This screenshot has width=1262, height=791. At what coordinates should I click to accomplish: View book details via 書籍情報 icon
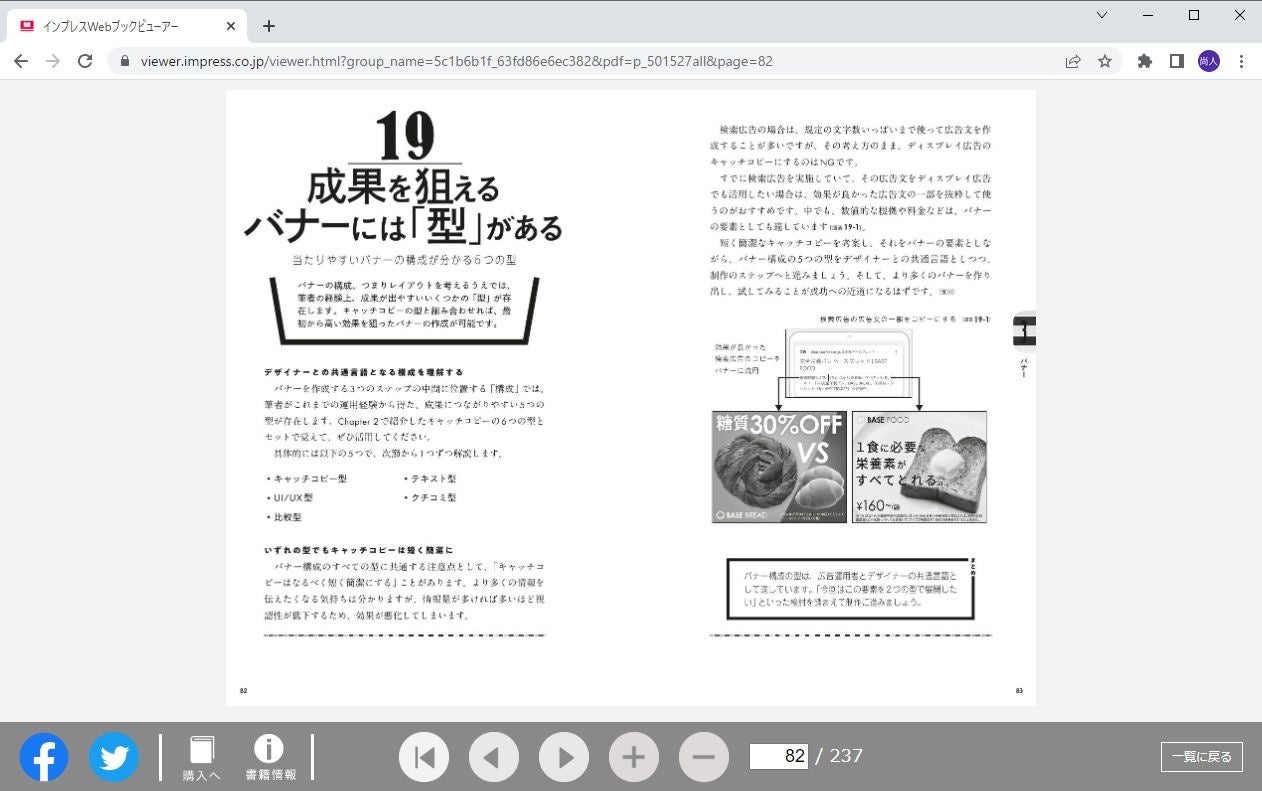268,756
